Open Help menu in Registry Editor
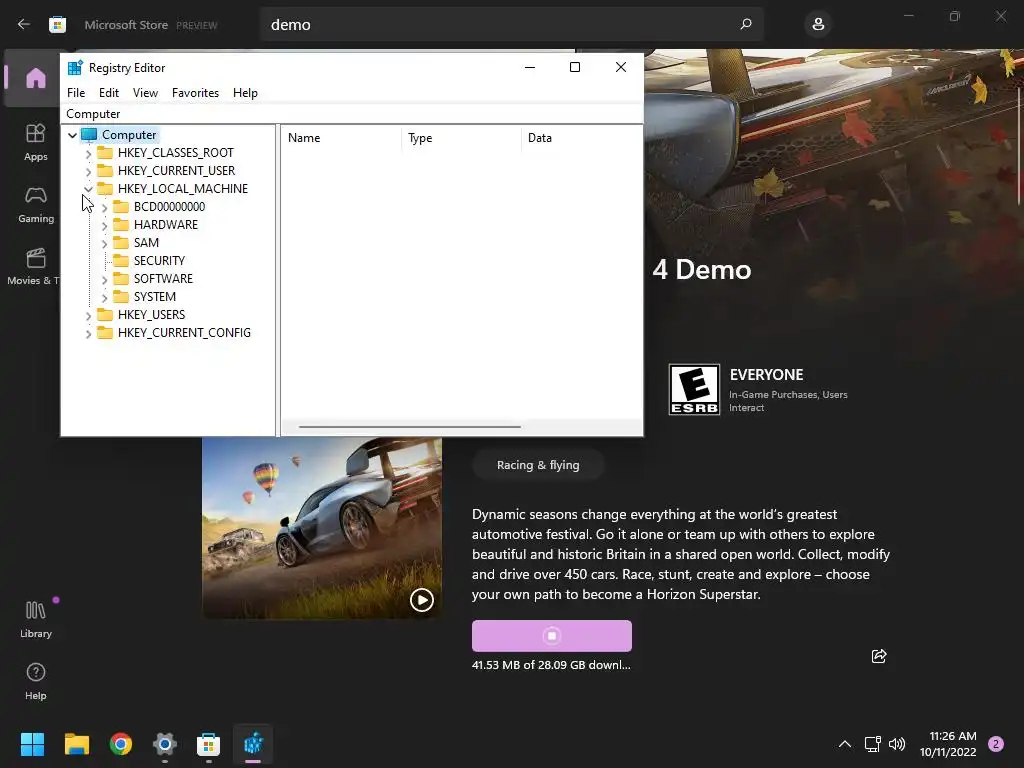This screenshot has height=768, width=1024. tap(245, 93)
